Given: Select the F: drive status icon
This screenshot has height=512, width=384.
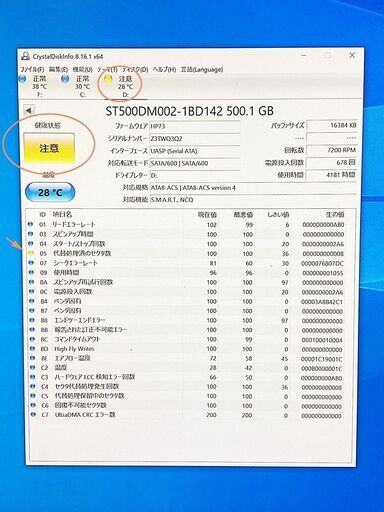Looking at the screenshot, I should 23,79.
